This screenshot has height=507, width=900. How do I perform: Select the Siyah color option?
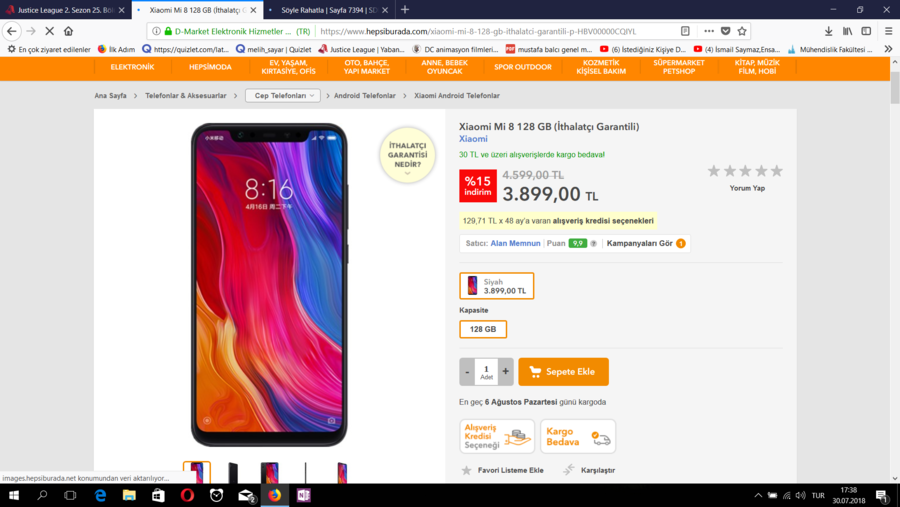[x=496, y=286]
